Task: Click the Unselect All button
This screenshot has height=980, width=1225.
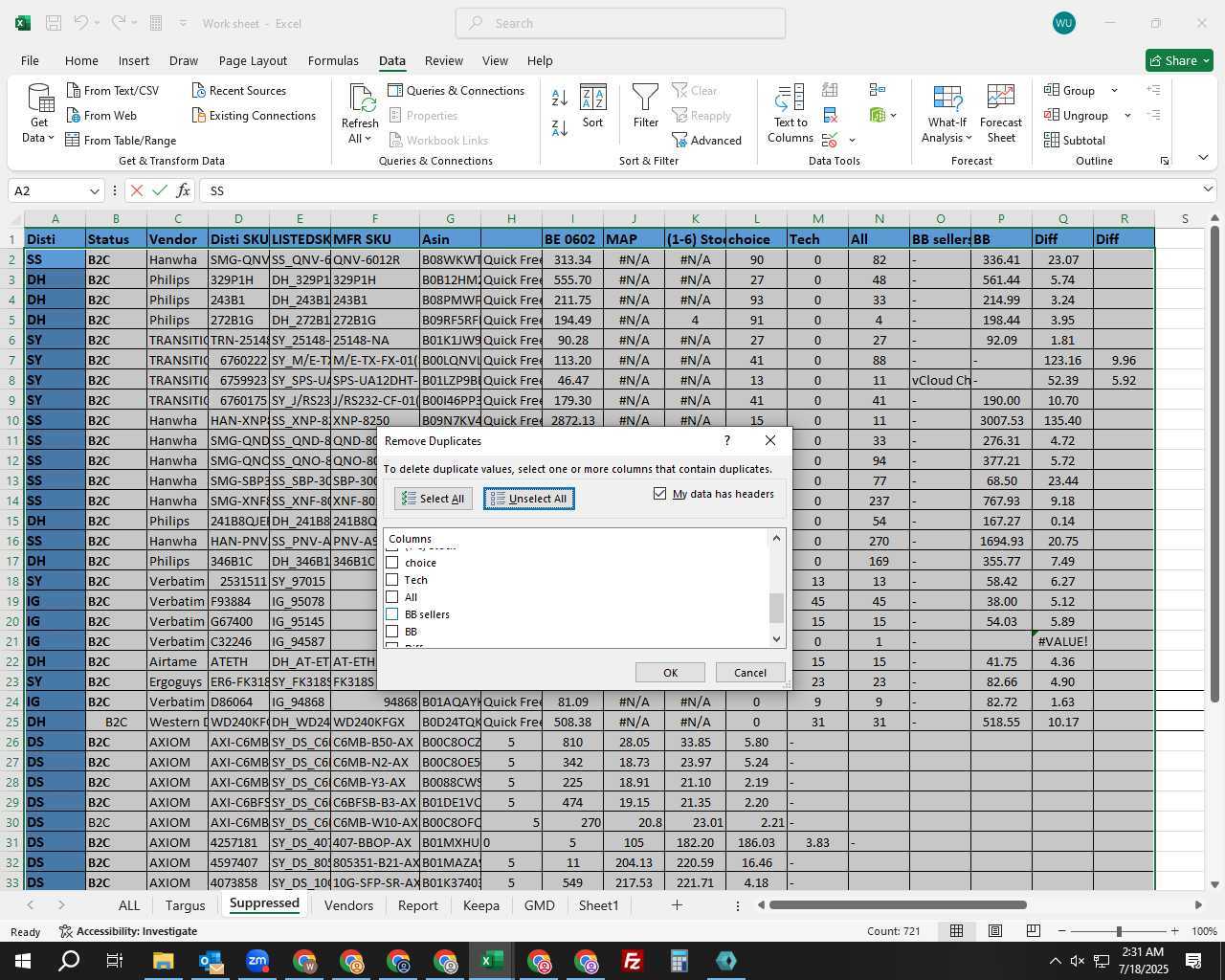Action: click(x=529, y=499)
